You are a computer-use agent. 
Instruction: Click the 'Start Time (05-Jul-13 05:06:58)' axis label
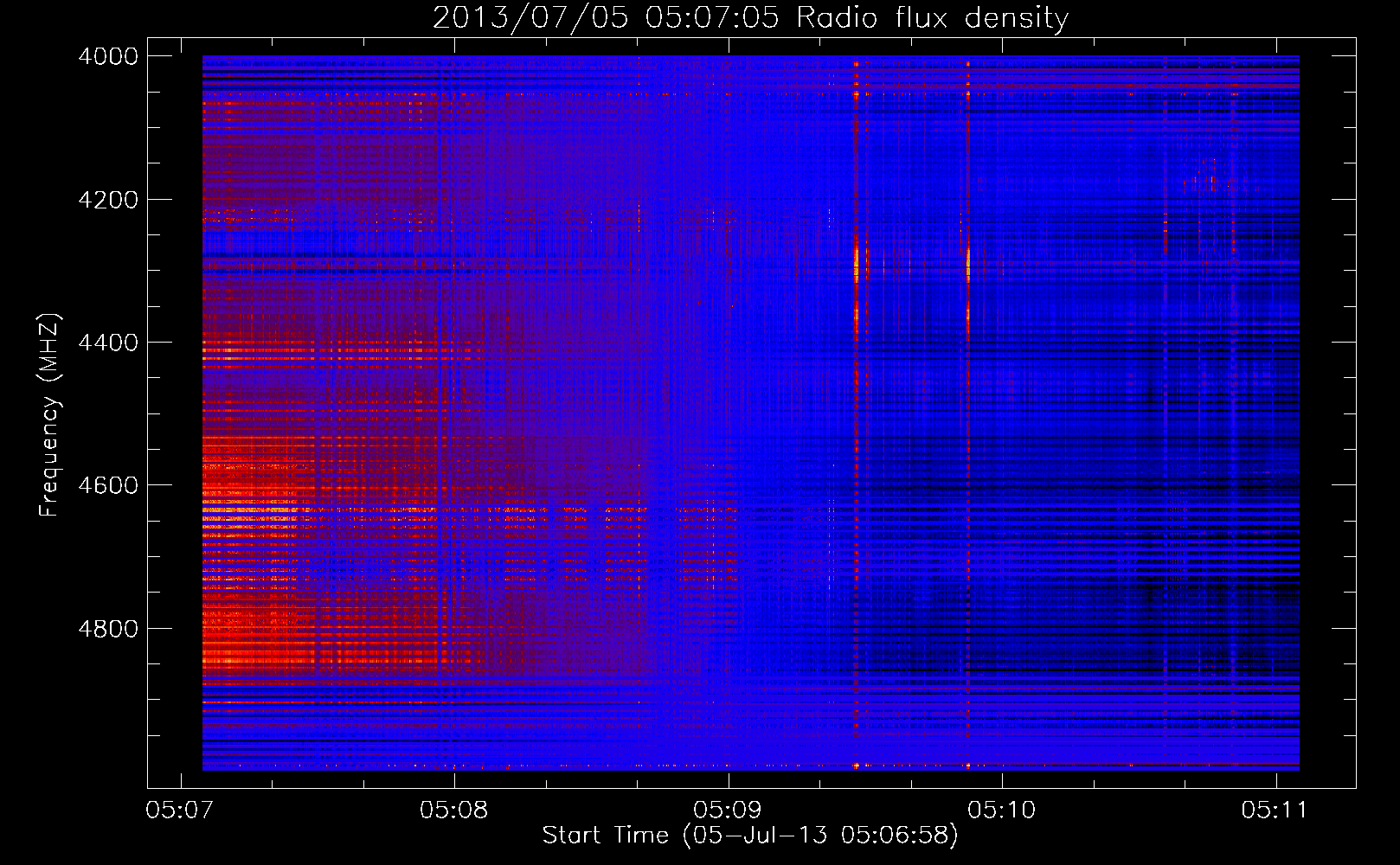pyautogui.click(x=750, y=835)
